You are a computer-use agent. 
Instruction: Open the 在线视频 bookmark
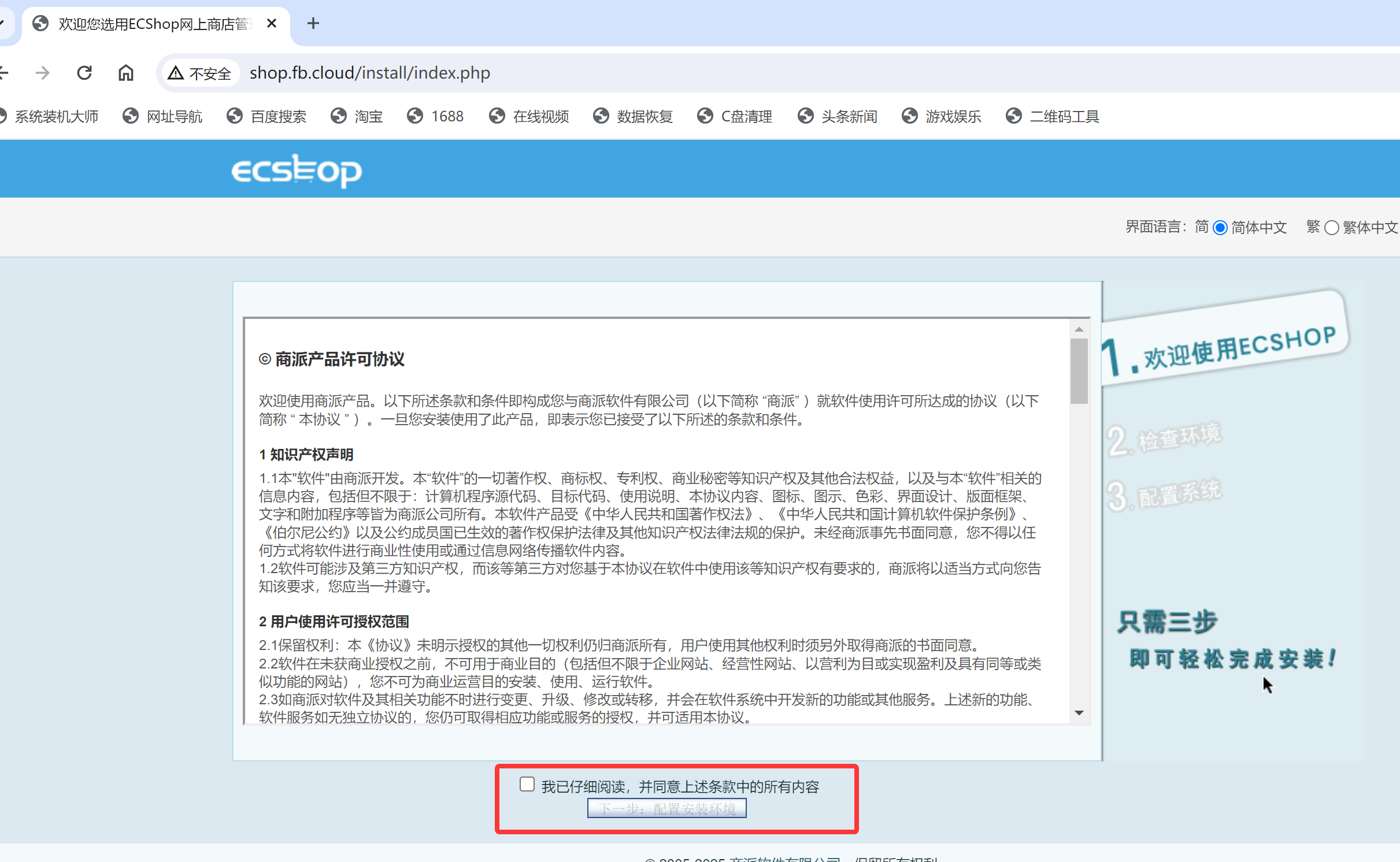[x=529, y=116]
